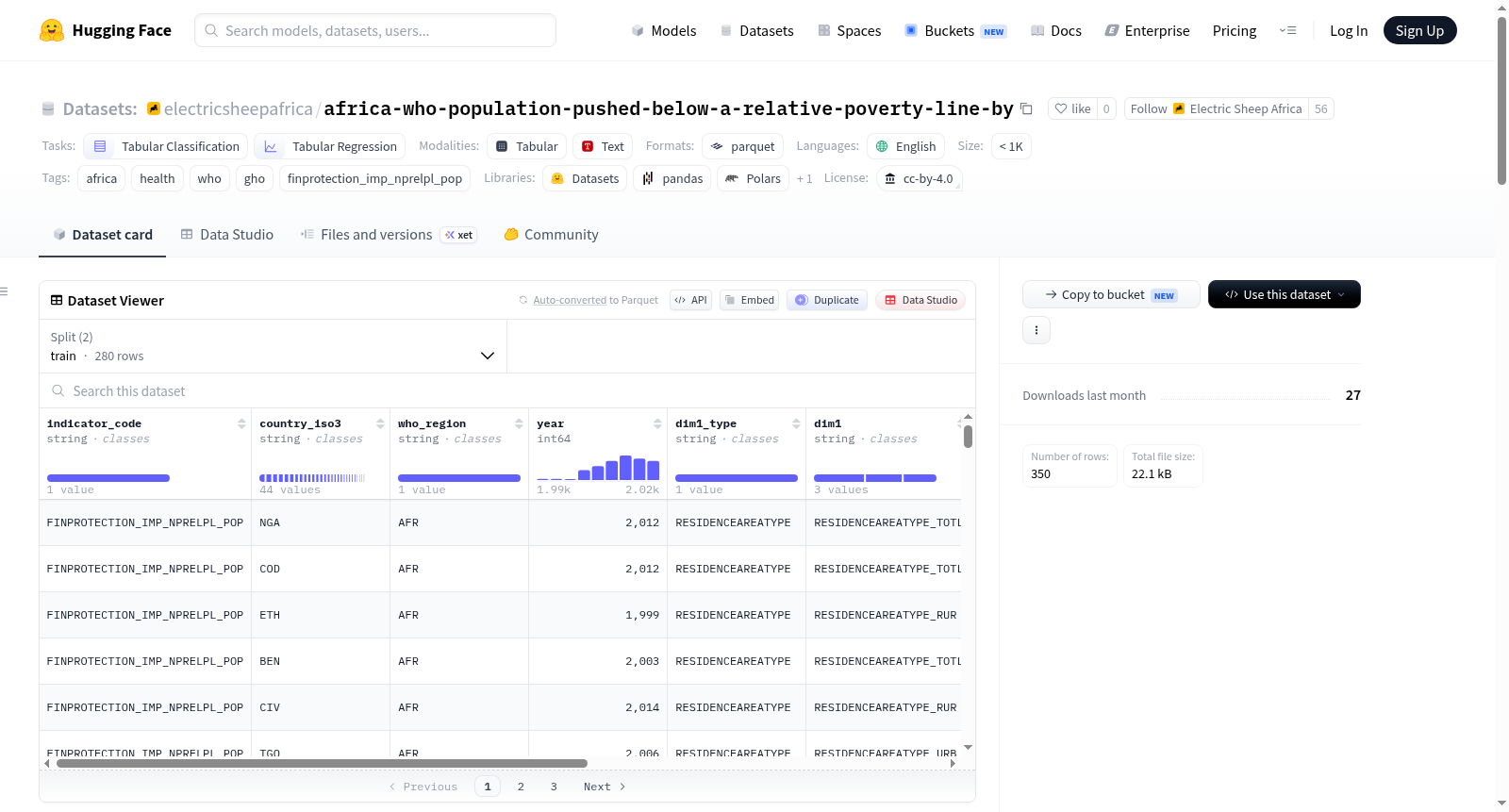Click the Embed button
1509x812 pixels.
749,300
